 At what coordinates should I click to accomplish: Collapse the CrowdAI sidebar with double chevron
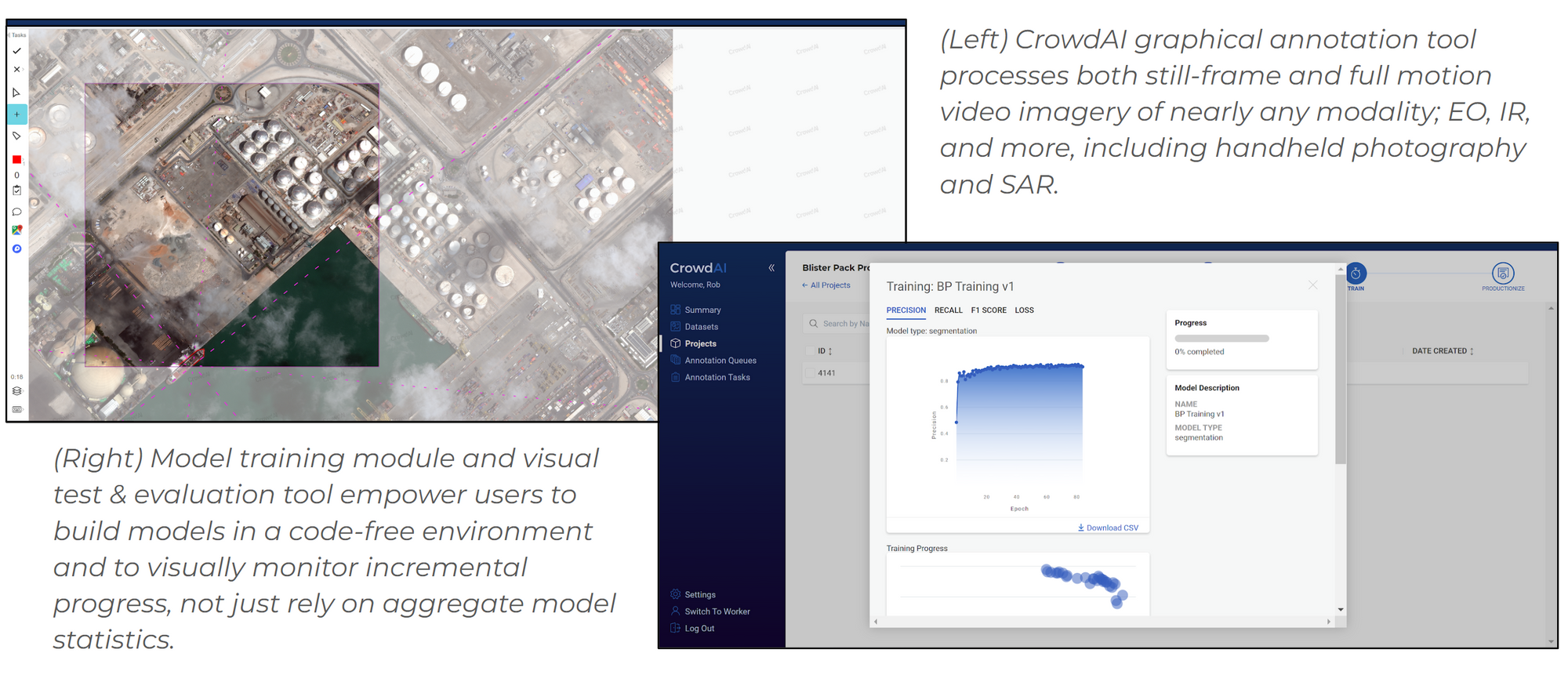pos(771,268)
